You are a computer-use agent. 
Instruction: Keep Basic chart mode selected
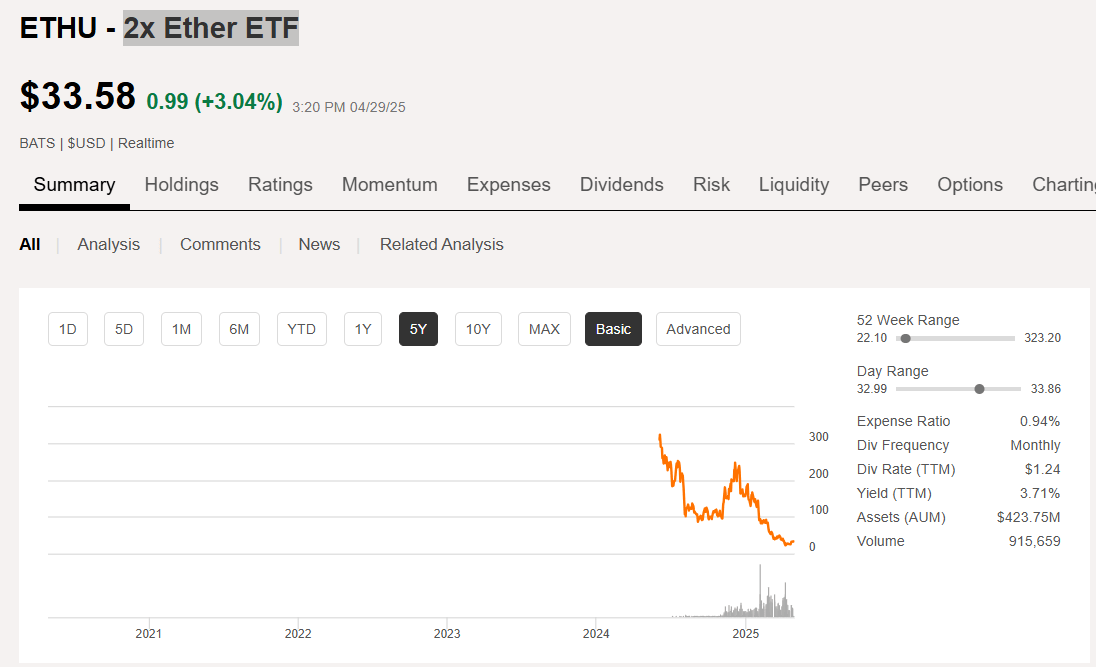coord(613,329)
